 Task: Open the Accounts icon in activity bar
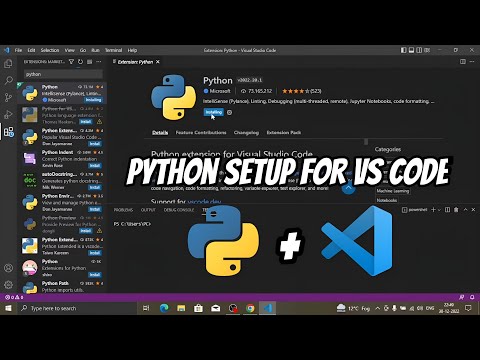(8, 268)
